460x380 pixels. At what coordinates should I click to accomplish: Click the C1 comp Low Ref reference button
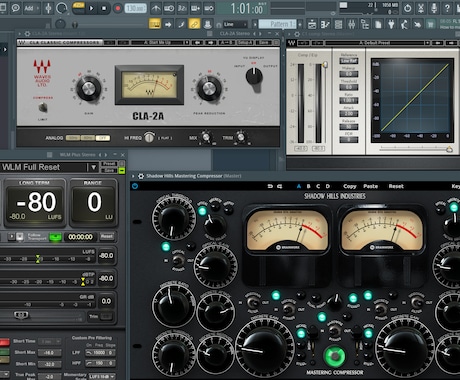pos(349,61)
